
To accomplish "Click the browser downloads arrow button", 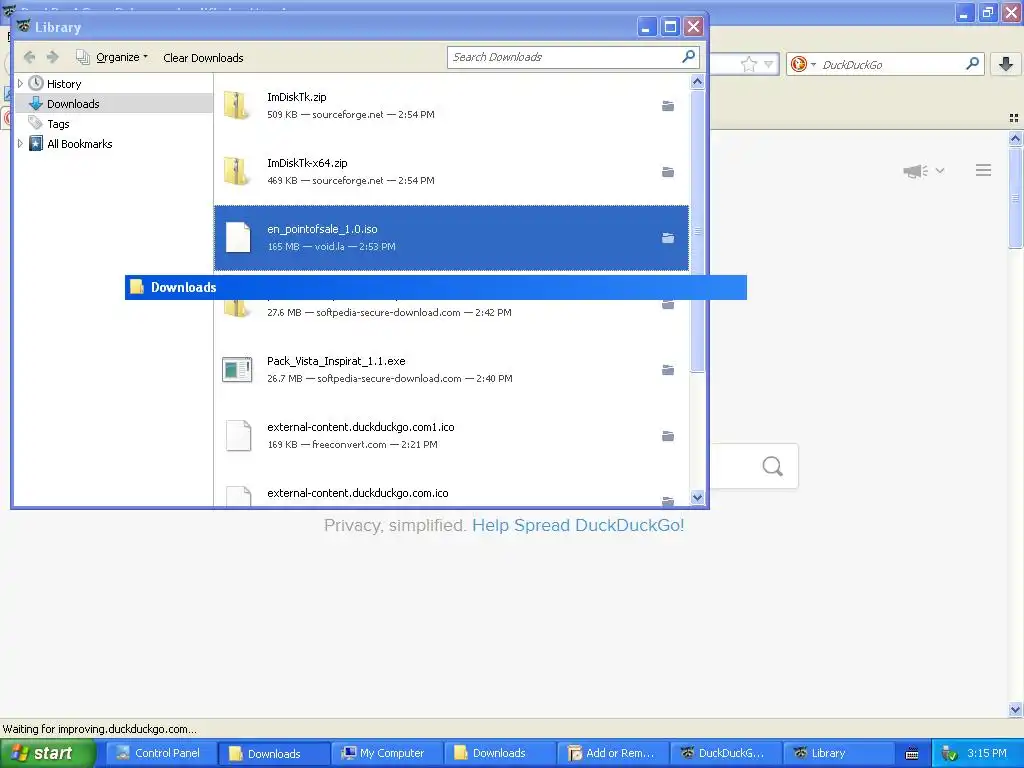I will [x=1006, y=64].
